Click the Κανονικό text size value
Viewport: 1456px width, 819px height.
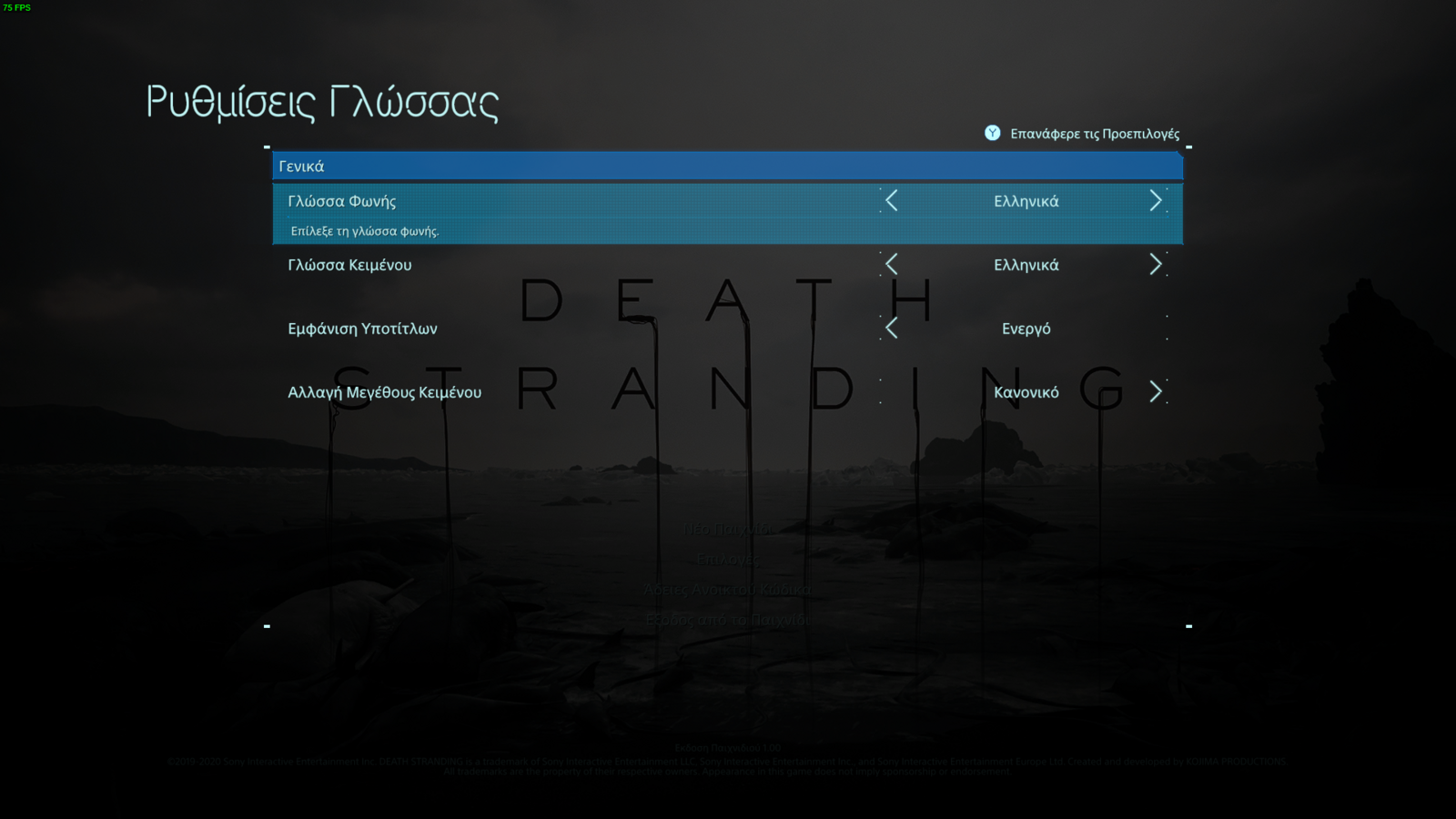point(1026,392)
